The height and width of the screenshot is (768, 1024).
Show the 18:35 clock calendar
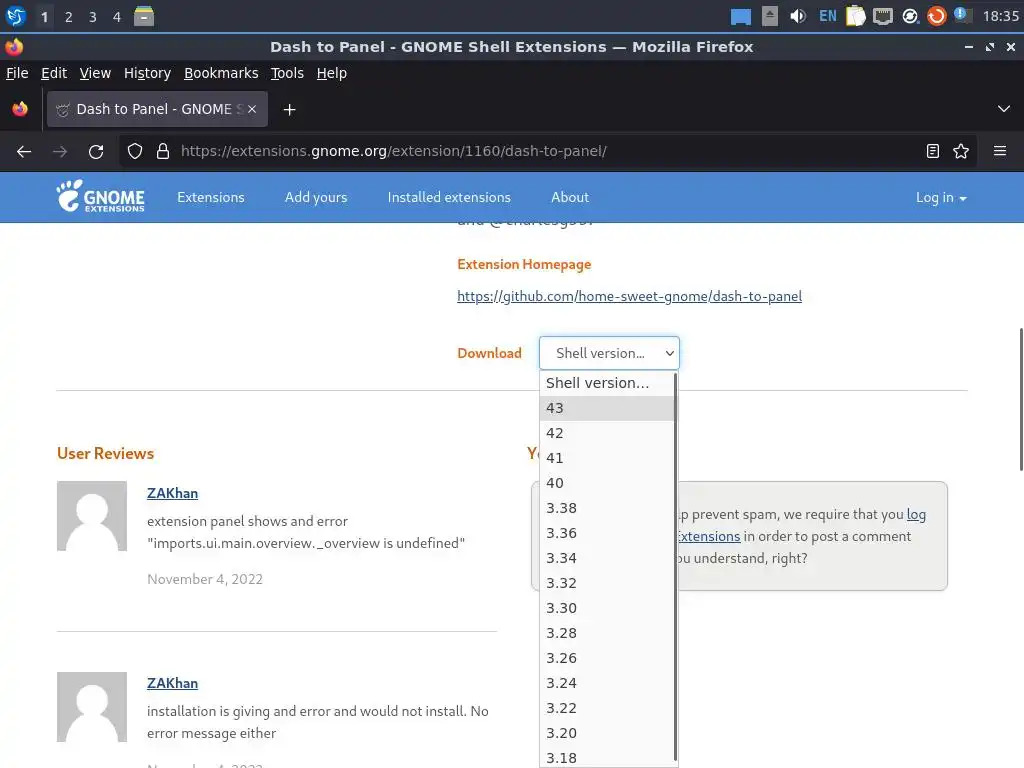1000,16
